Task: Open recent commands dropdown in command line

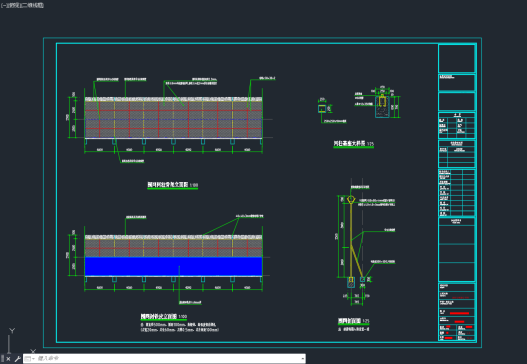Action: point(30,359)
